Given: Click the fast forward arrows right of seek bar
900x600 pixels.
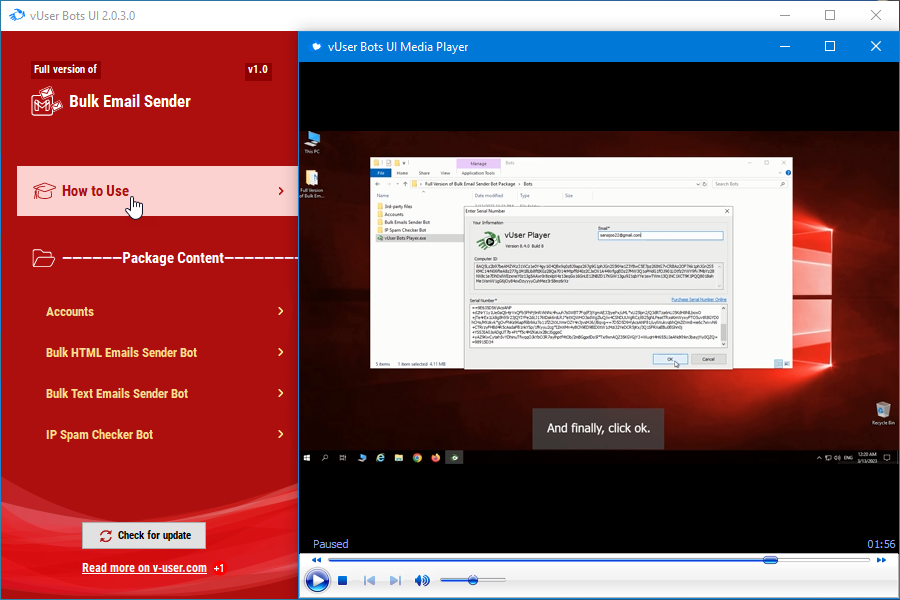Looking at the screenshot, I should coord(881,560).
